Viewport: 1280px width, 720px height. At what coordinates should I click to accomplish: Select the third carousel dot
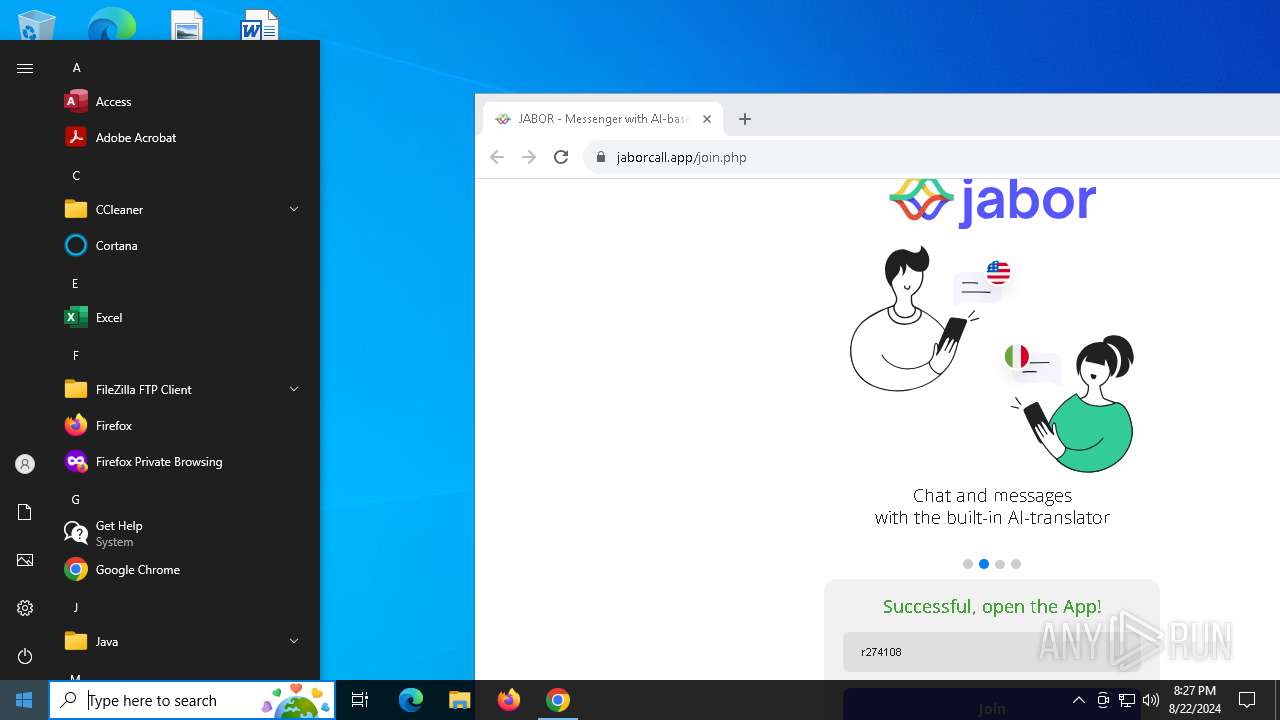(x=1000, y=564)
